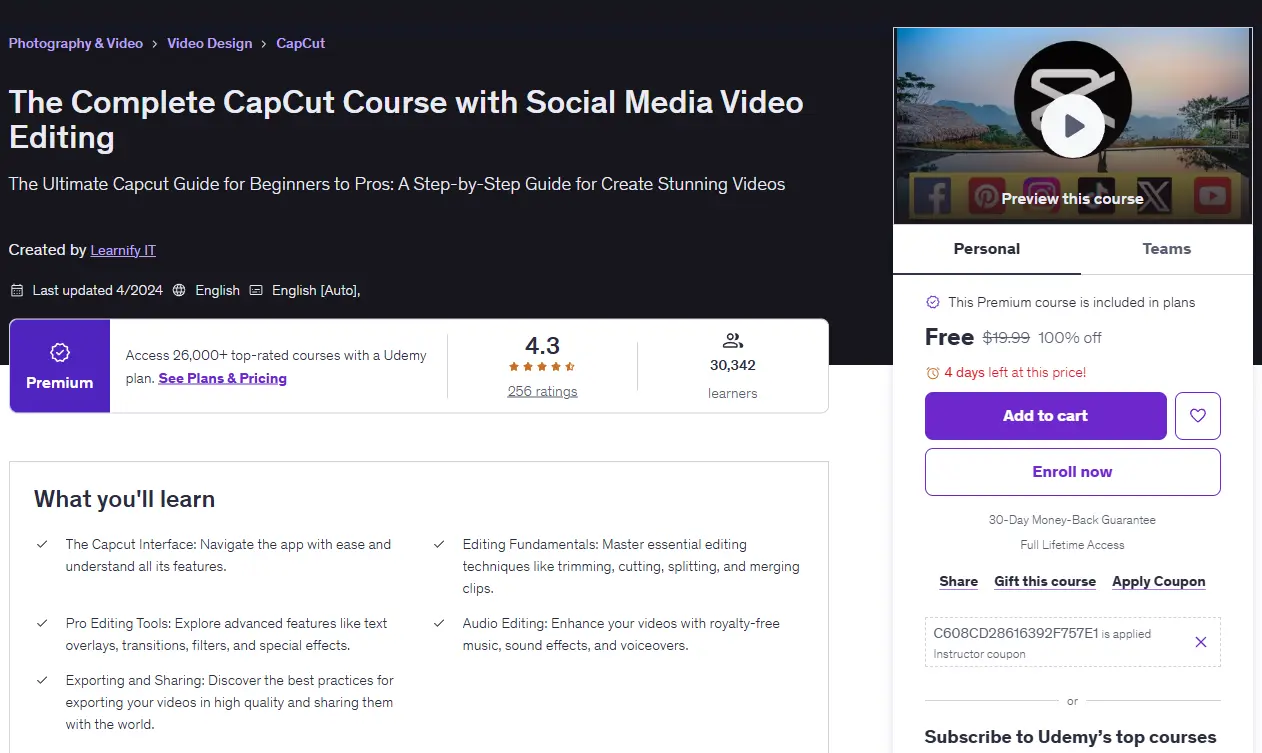Click 30-Day Money-Back Guarantee text
Viewport: 1262px width, 753px height.
click(x=1072, y=520)
